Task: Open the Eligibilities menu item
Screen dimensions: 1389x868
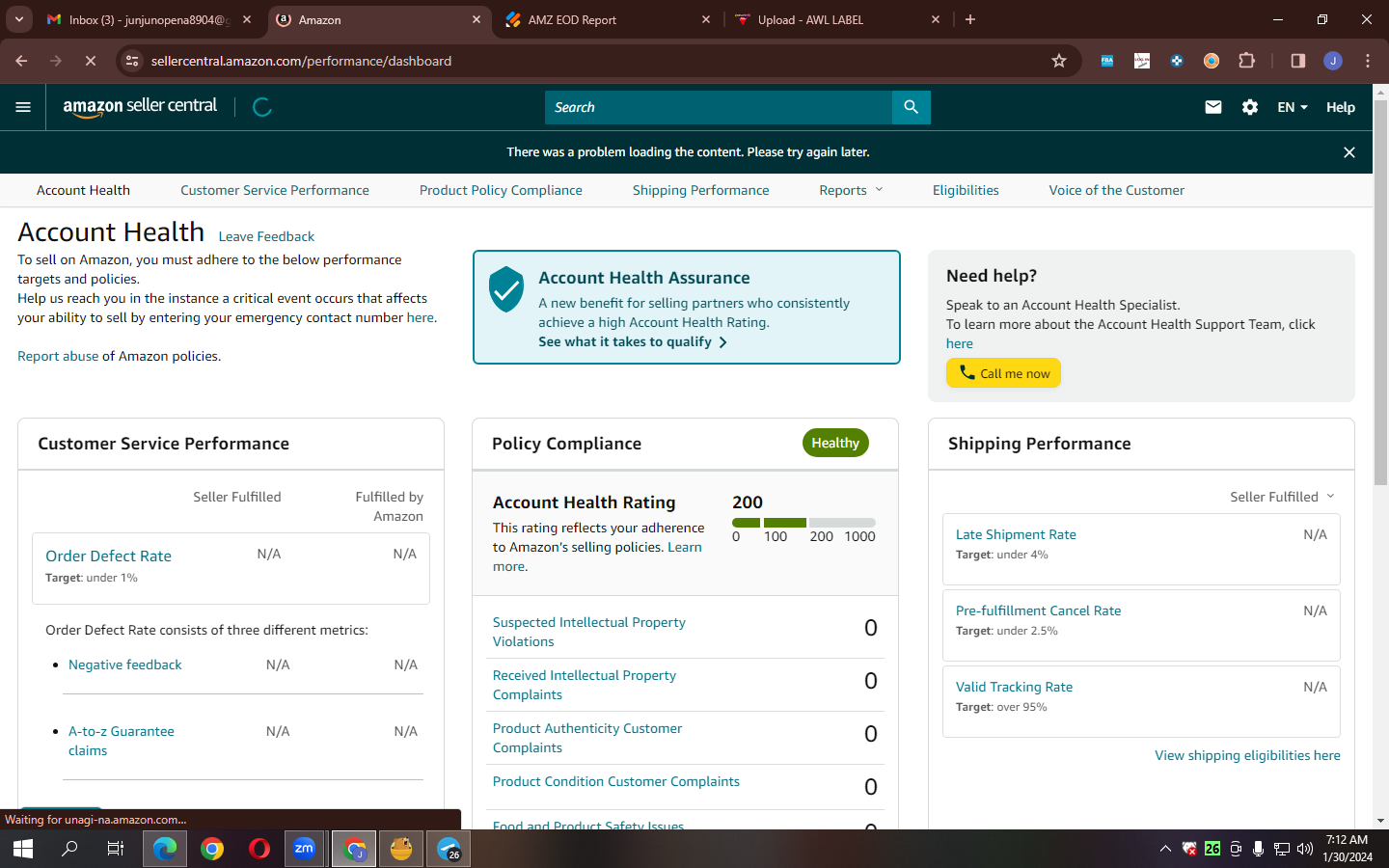Action: 966,190
